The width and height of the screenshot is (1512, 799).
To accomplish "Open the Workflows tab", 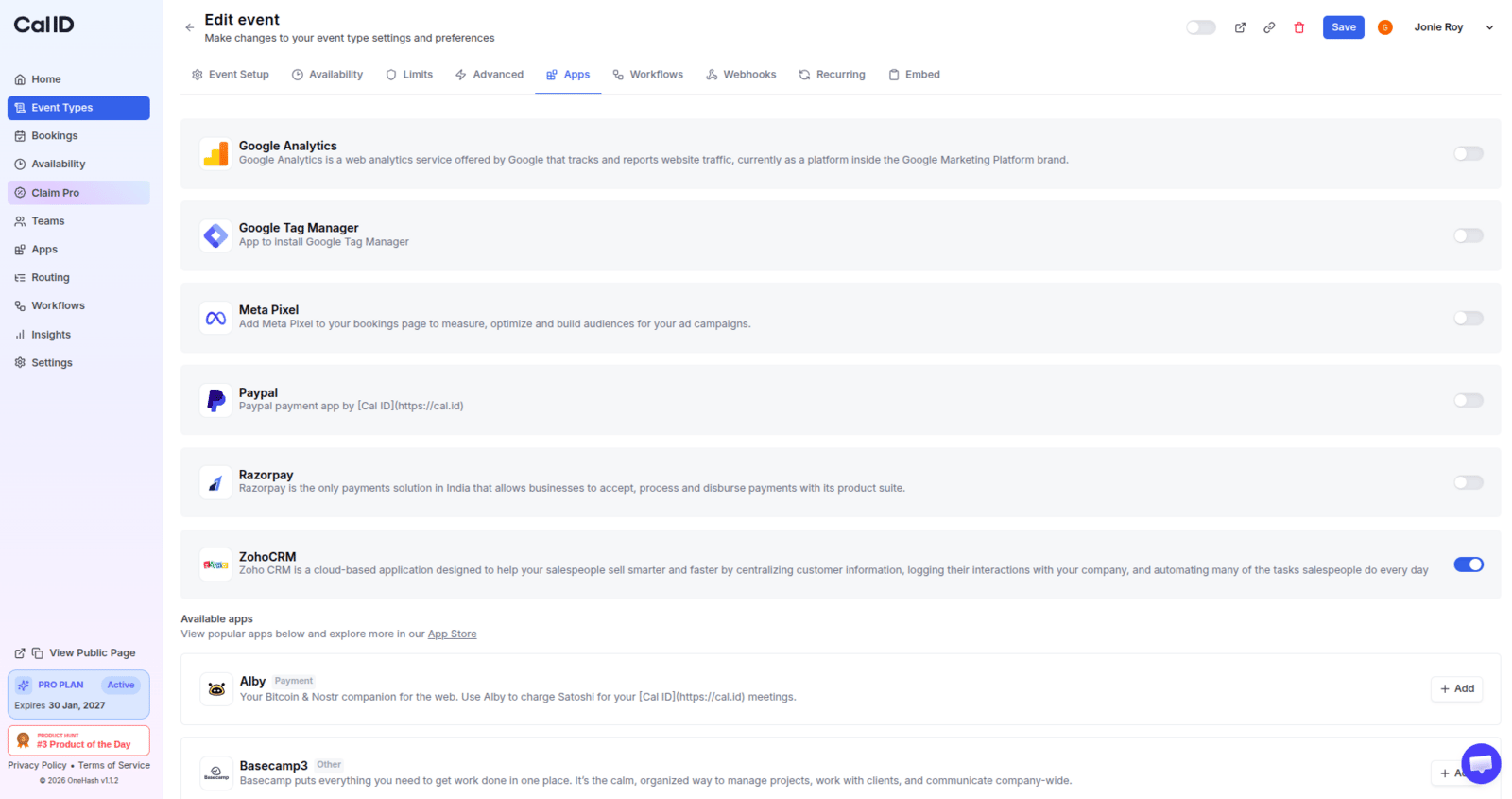I will click(647, 75).
